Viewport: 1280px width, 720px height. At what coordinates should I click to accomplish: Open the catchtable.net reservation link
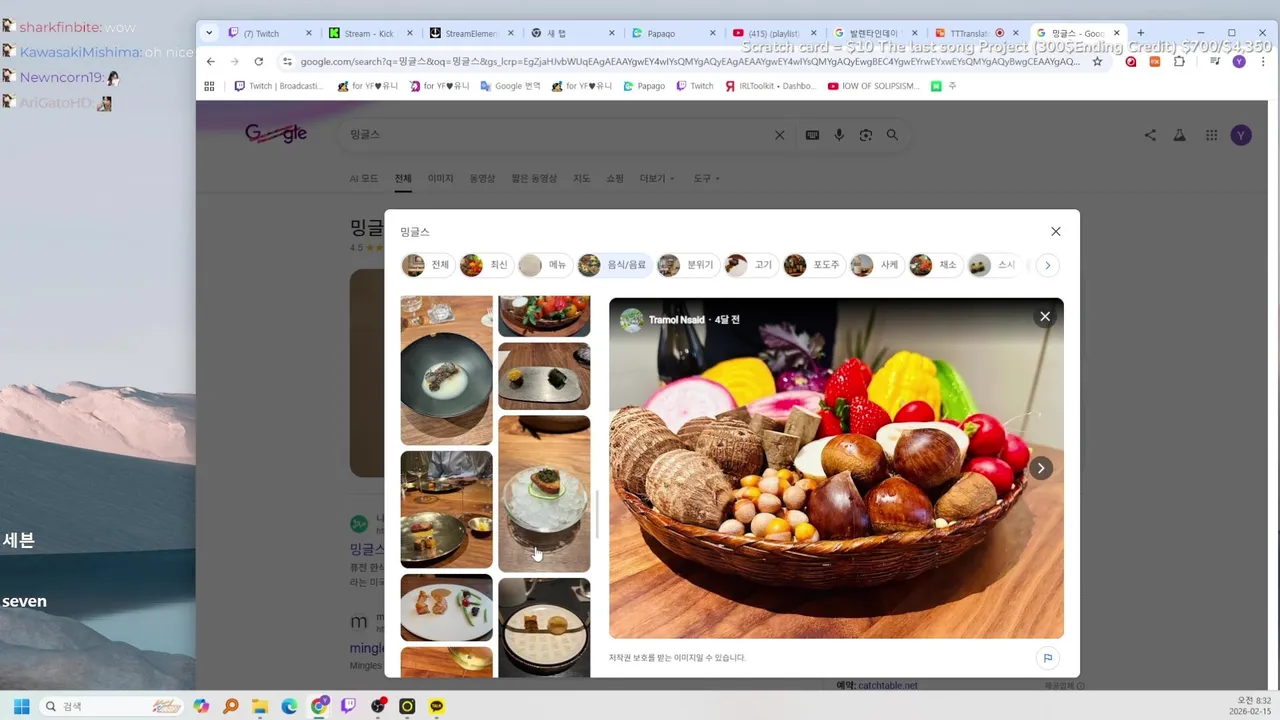(x=888, y=685)
